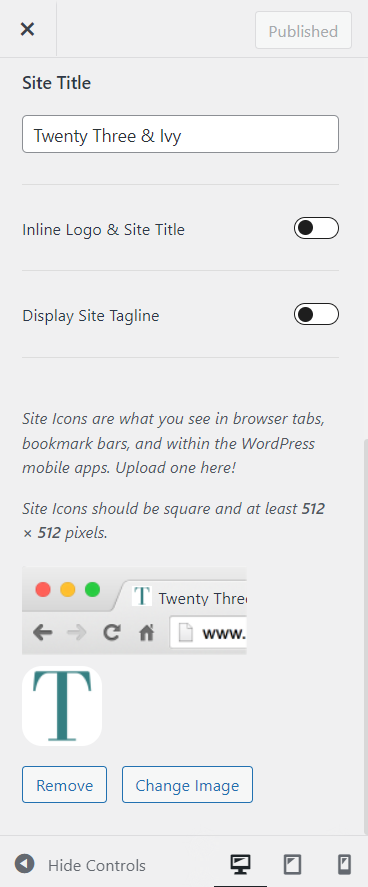Click the panel's vertical scrollbar
Viewport: 368px width, 887px height.
point(365,634)
